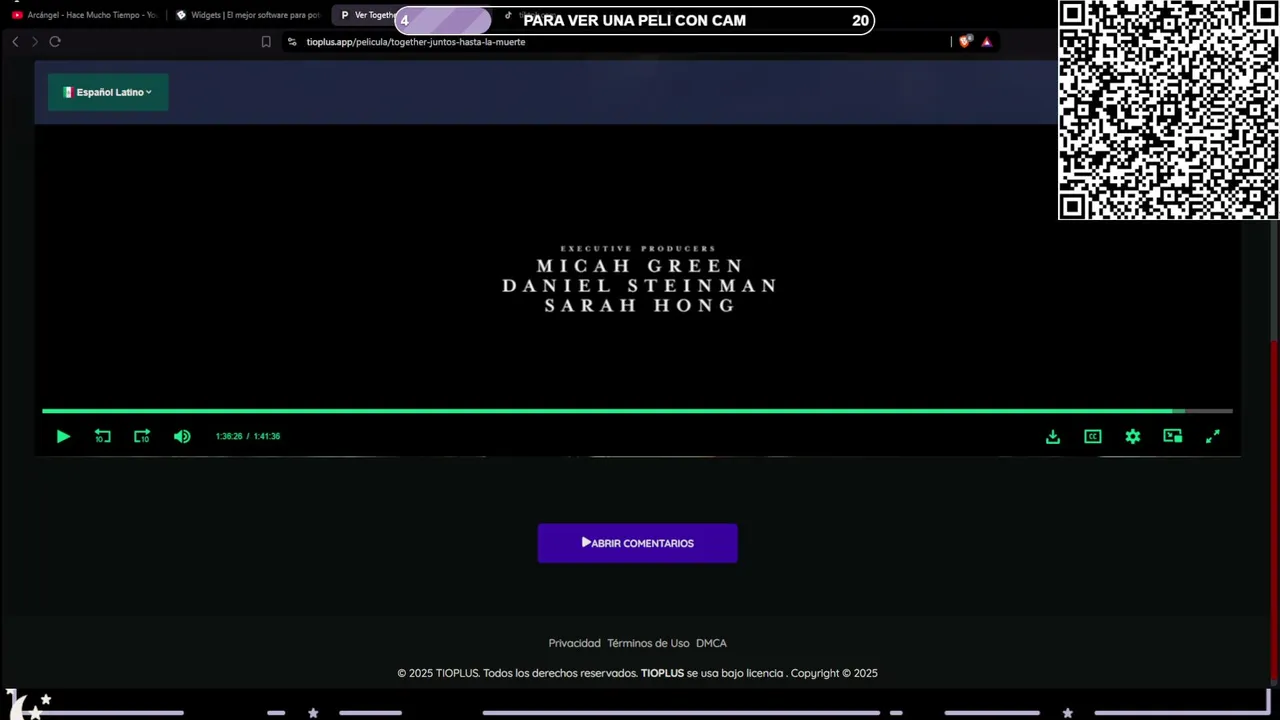The width and height of the screenshot is (1280, 720).
Task: Open the Términos de Uso link
Action: pos(648,643)
